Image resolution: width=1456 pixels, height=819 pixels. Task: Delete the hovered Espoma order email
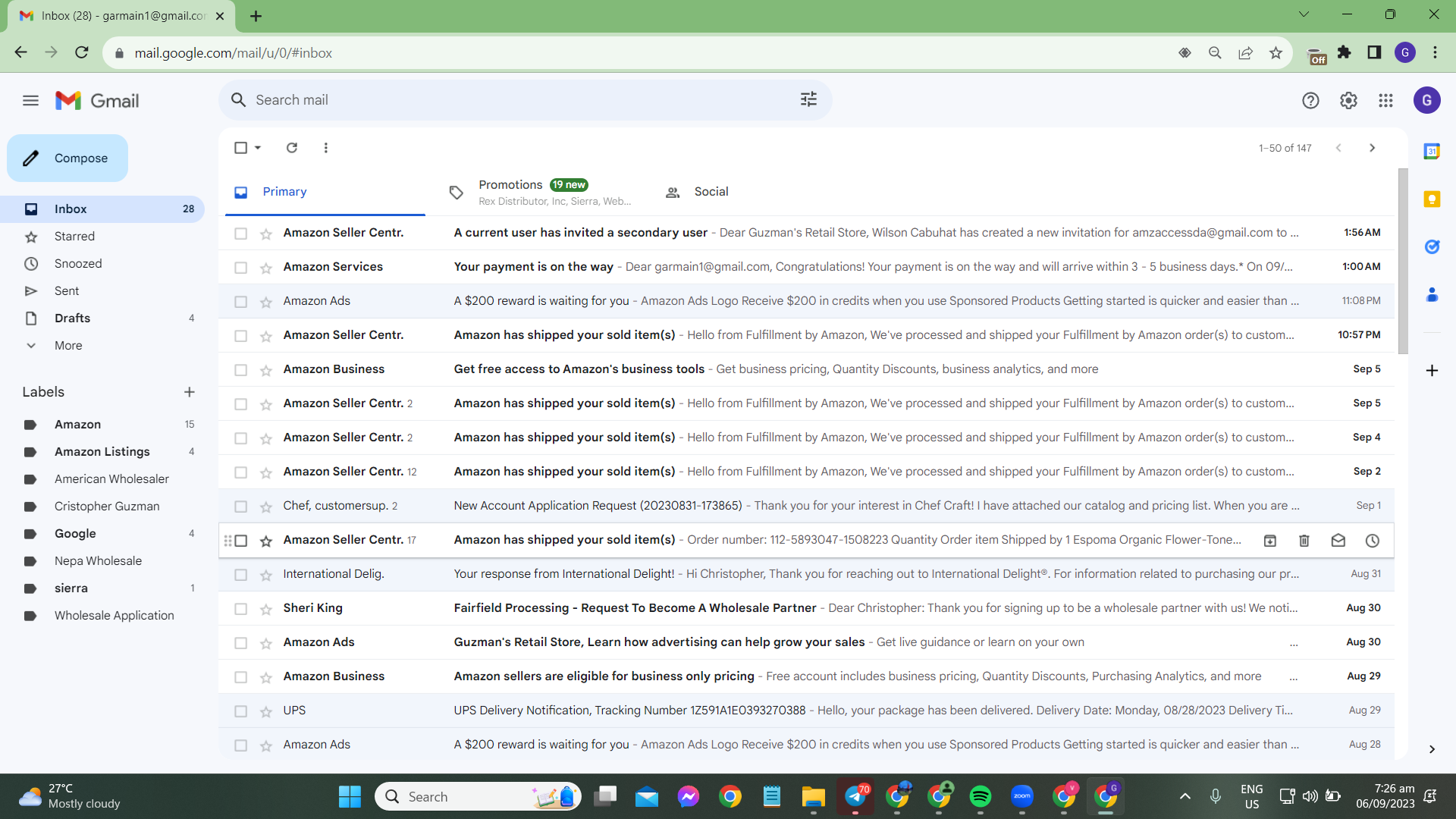[1304, 541]
